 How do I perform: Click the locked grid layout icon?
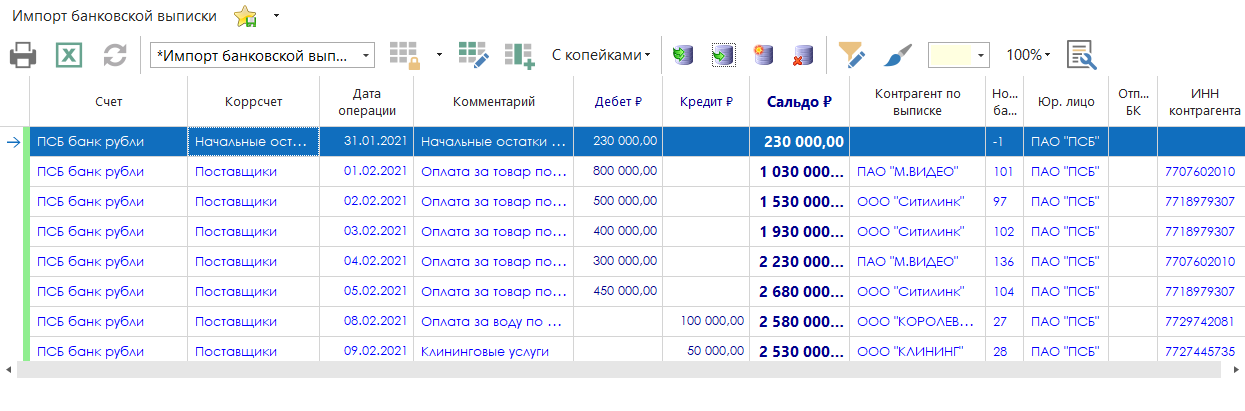(404, 55)
